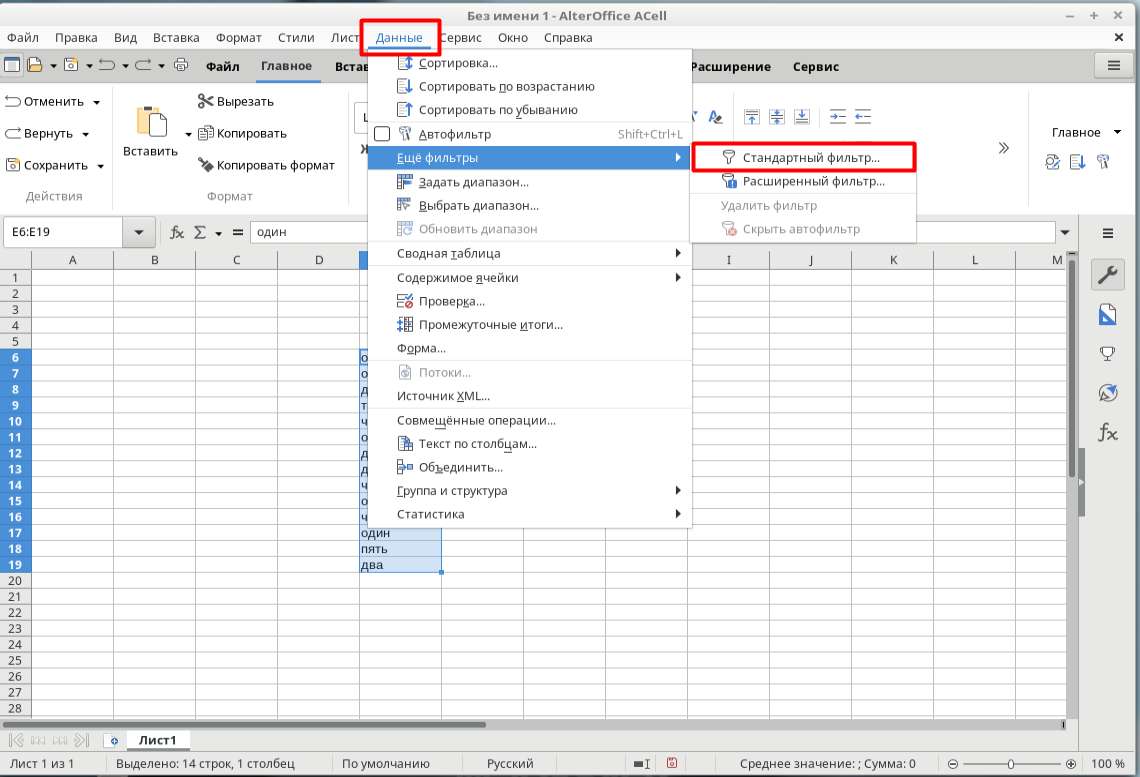Screen dimensions: 1140x777
Task: Open the Формат menu
Action: [238, 38]
